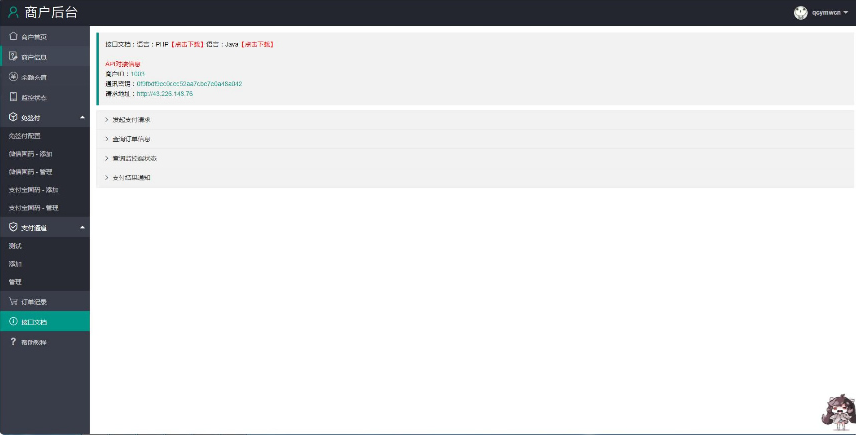Click the 商户后台 person logo icon
The image size is (856, 435).
tap(12, 13)
